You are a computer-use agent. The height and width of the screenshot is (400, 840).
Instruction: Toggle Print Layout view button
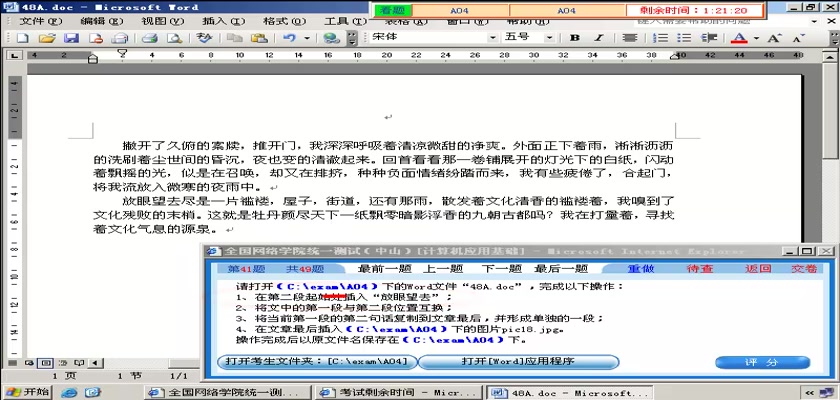pos(45,363)
